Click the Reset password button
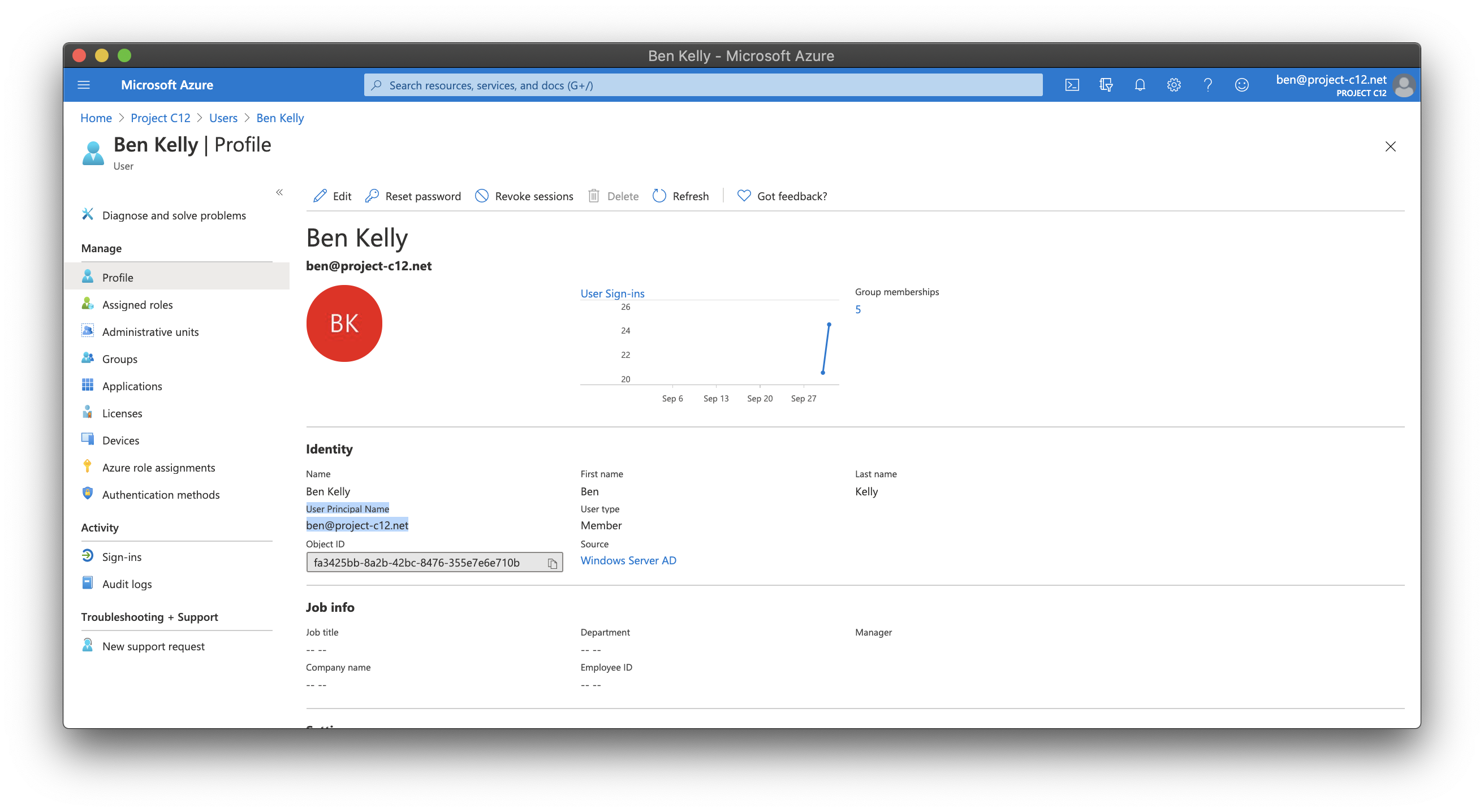The image size is (1484, 812). (x=413, y=196)
